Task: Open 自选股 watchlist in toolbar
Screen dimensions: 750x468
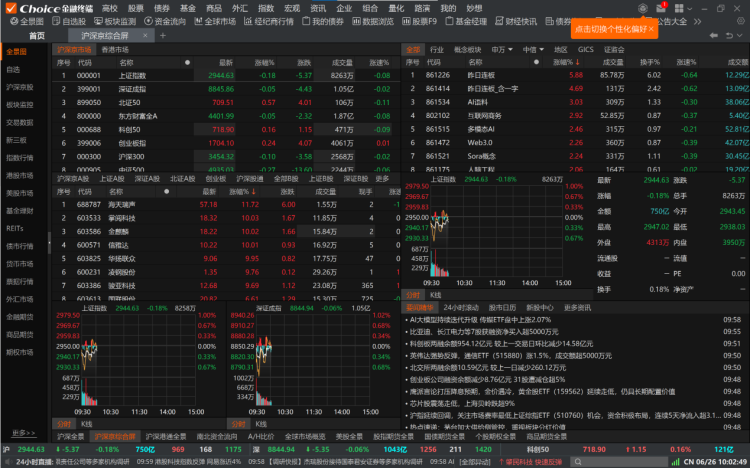Action: point(69,22)
